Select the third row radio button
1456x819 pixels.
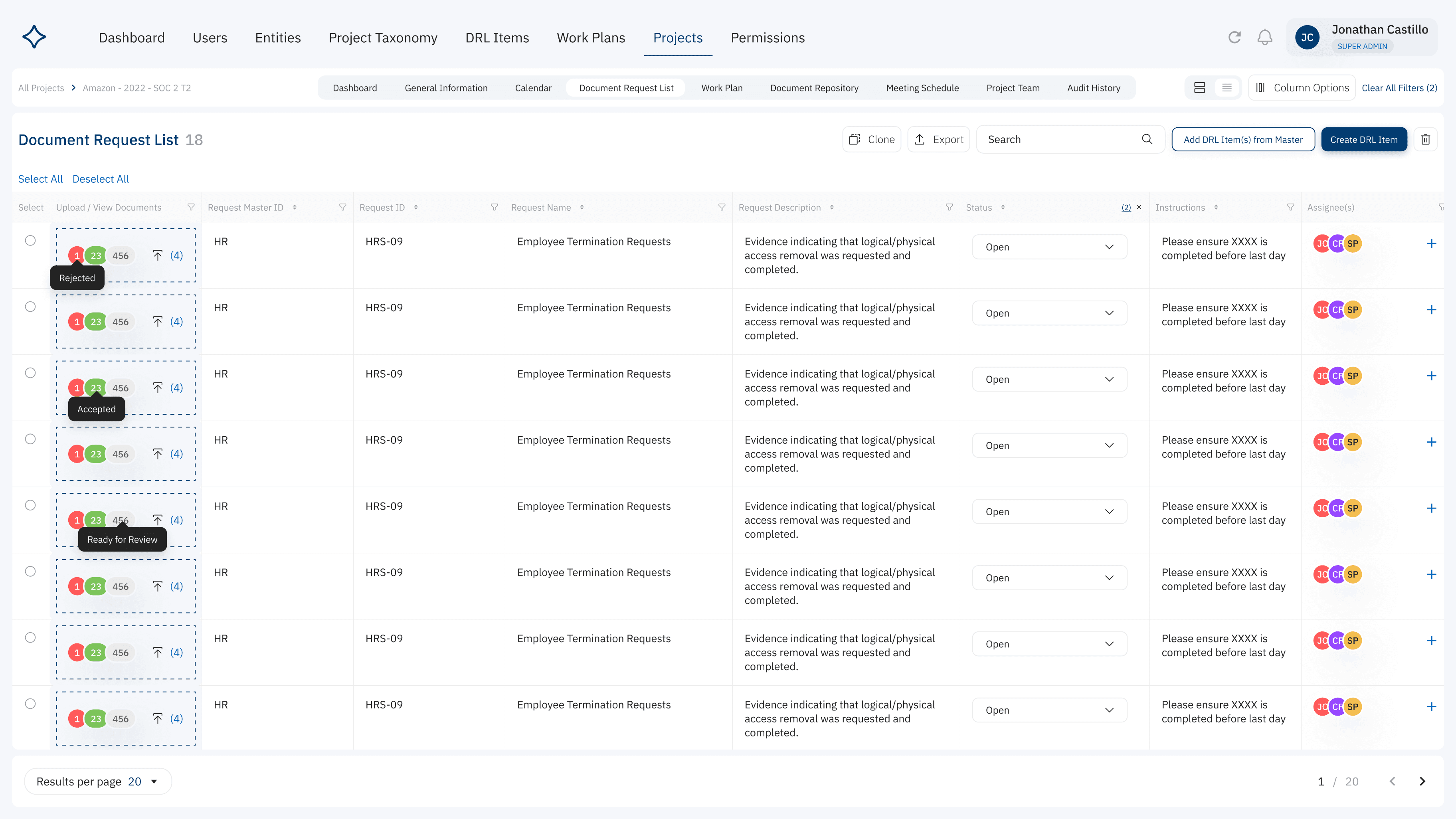pyautogui.click(x=30, y=373)
